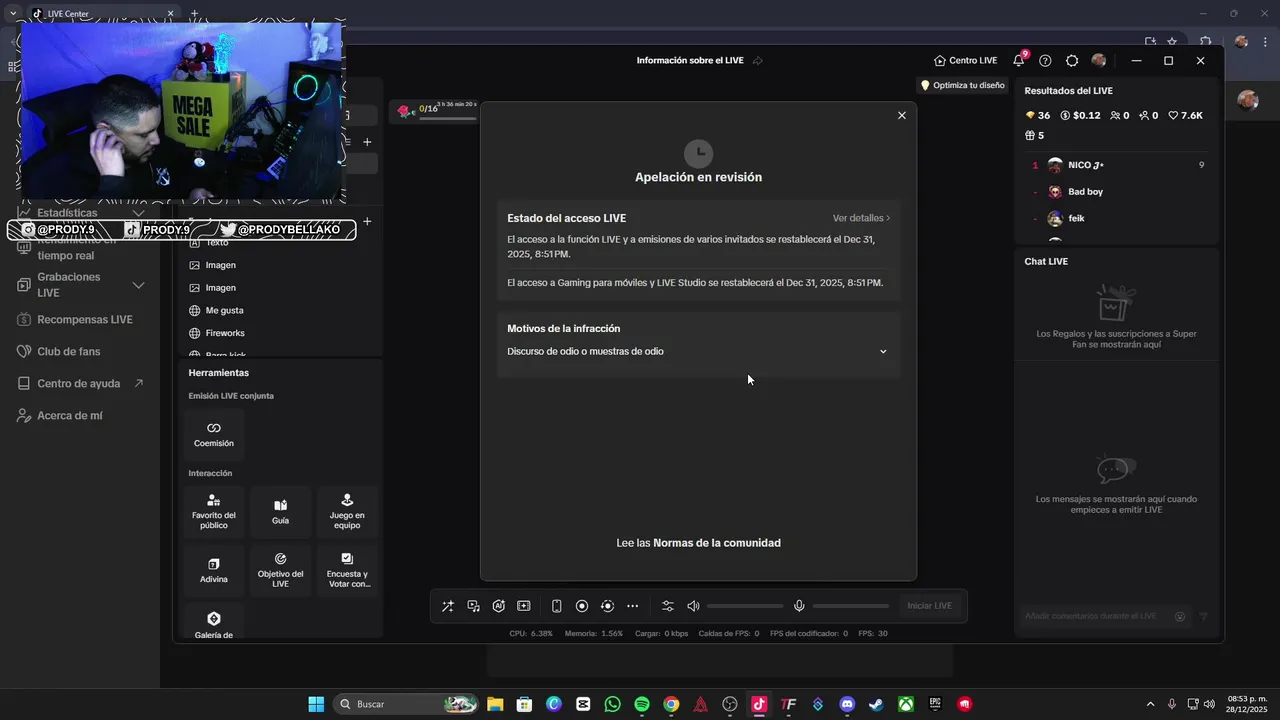
Task: Click the record button icon
Action: click(582, 606)
